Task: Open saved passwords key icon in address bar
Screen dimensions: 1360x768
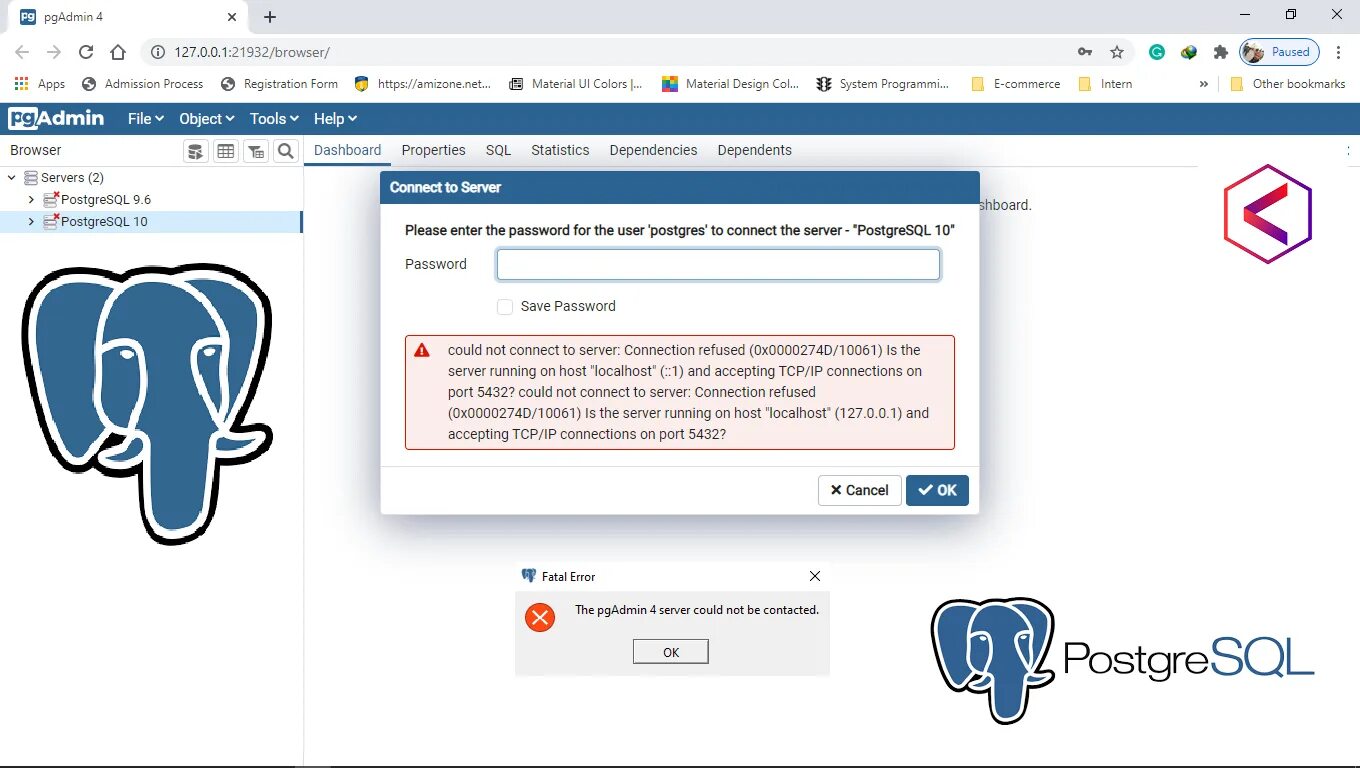Action: pos(1085,52)
